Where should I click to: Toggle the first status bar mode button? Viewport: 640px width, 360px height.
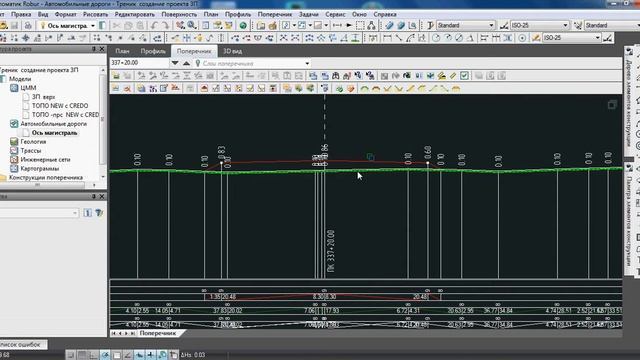(x=70, y=355)
